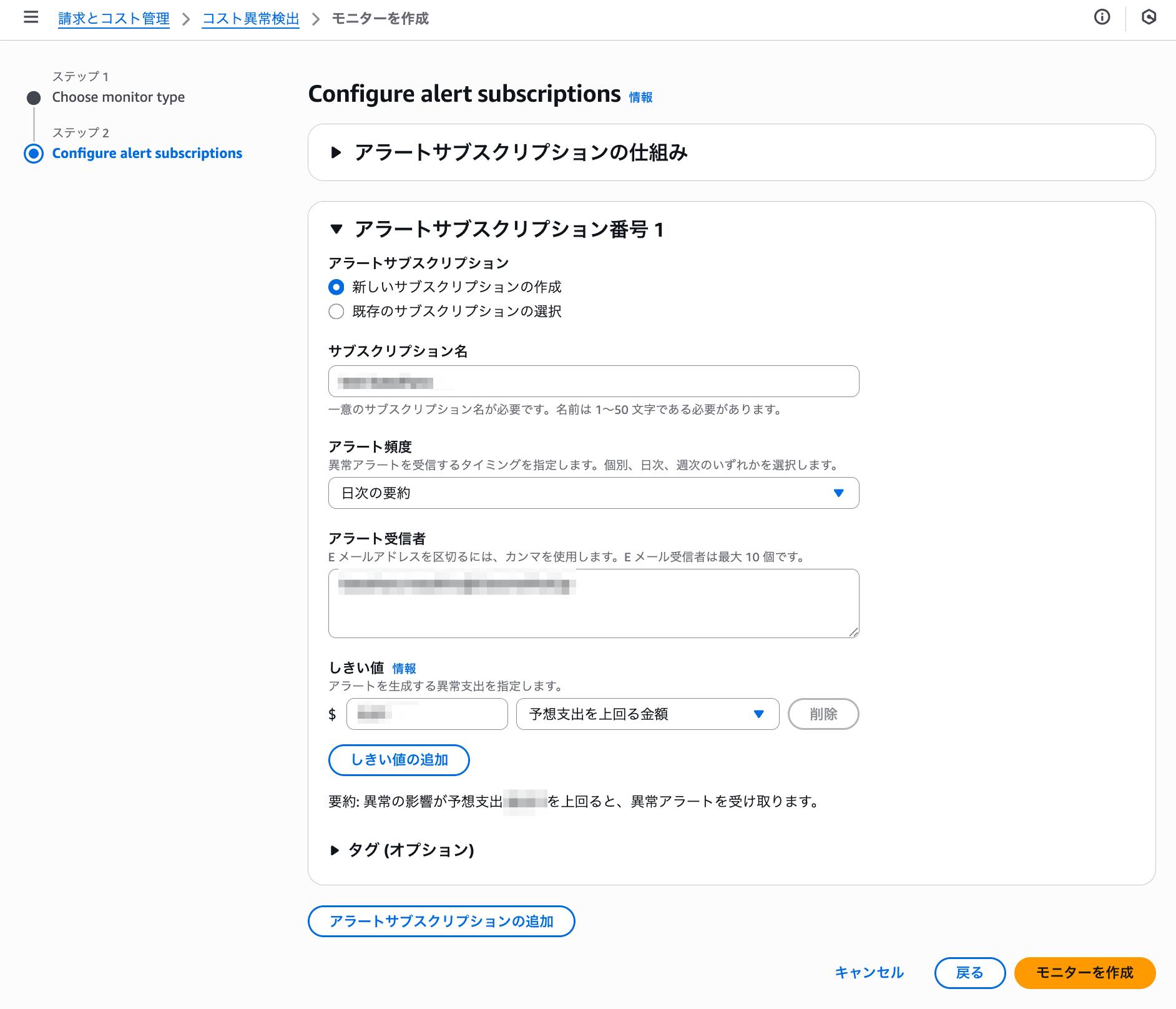Click the hexagon settings icon top right
The image size is (1176, 1009).
point(1149,17)
